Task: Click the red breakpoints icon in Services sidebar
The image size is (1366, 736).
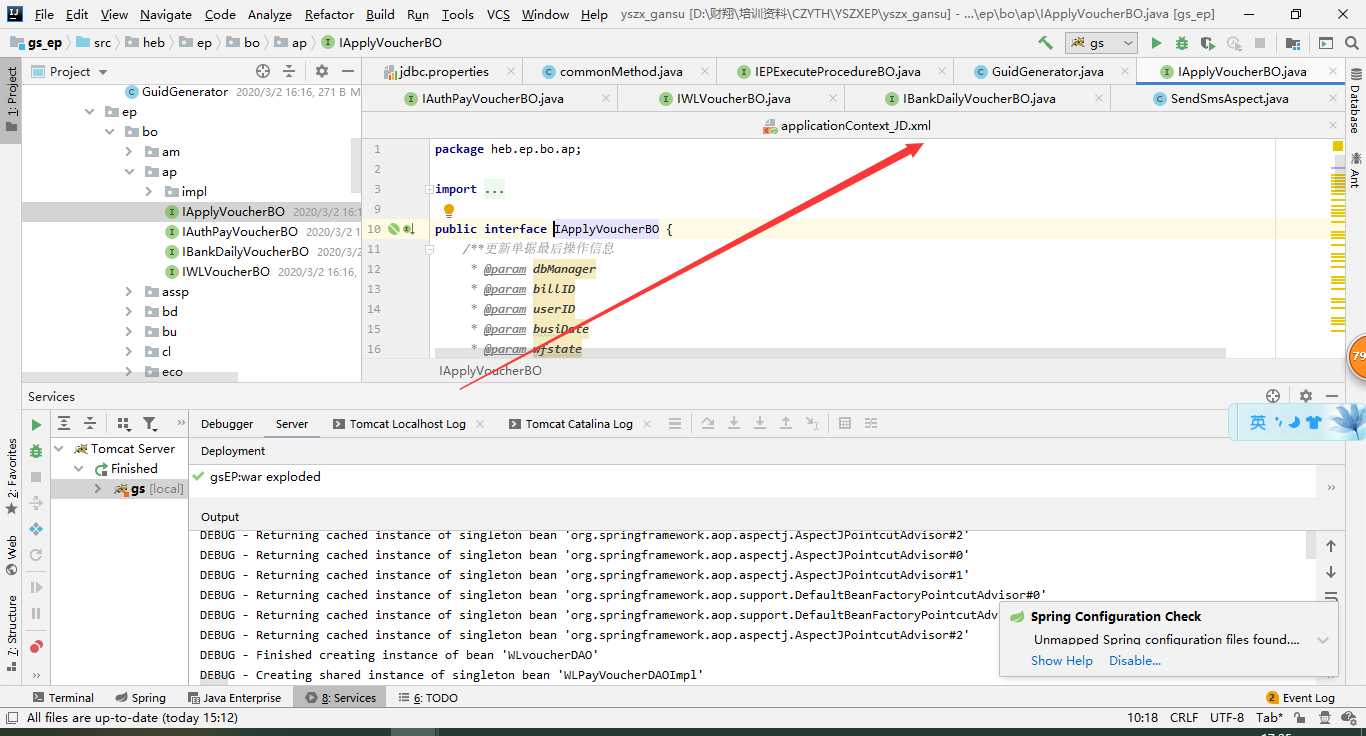Action: 36,647
